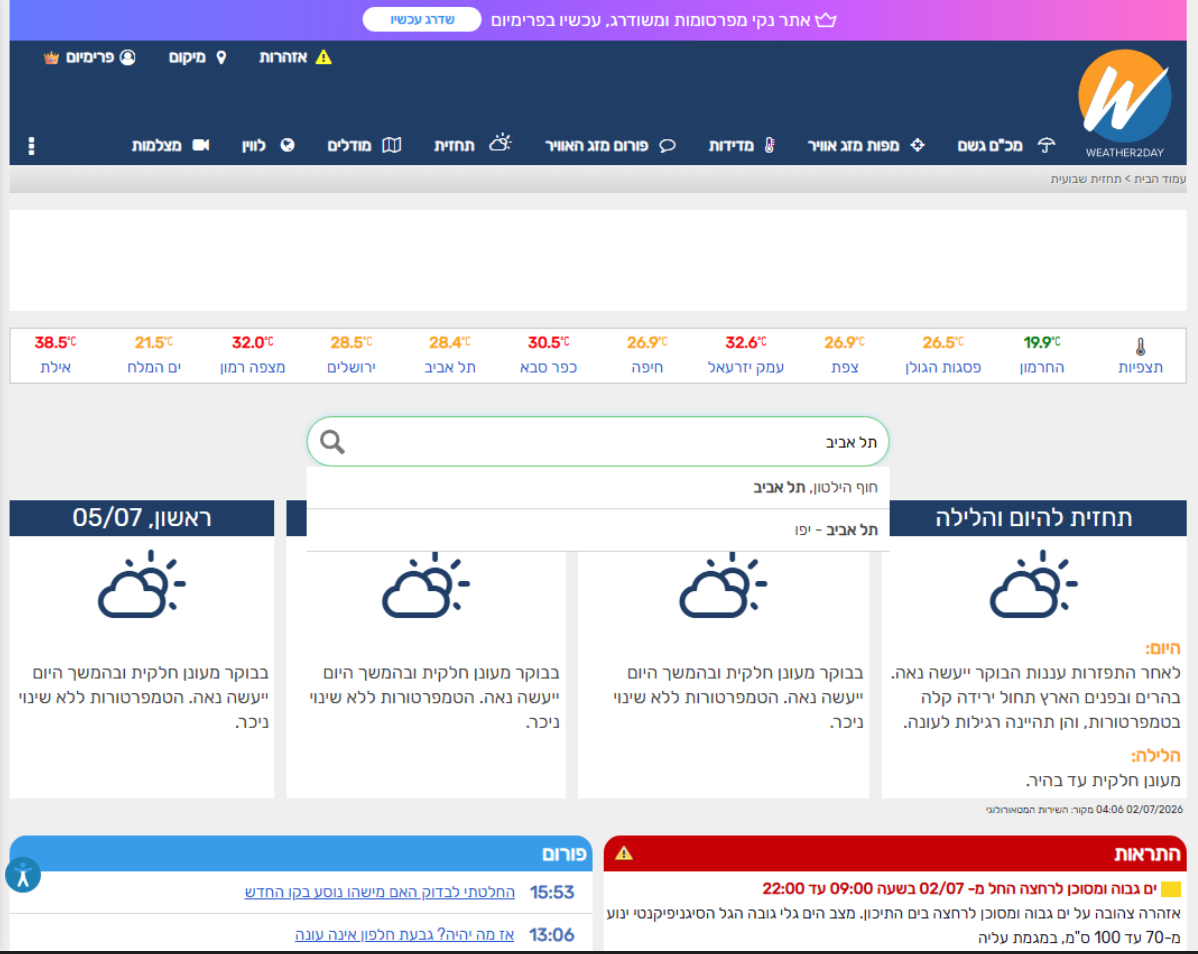Click the location pin icon
1198x954 pixels.
tap(222, 57)
